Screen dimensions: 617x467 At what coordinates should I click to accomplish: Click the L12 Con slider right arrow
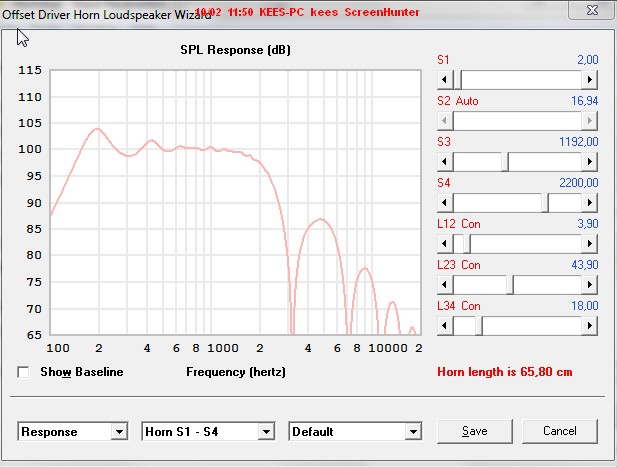589,244
